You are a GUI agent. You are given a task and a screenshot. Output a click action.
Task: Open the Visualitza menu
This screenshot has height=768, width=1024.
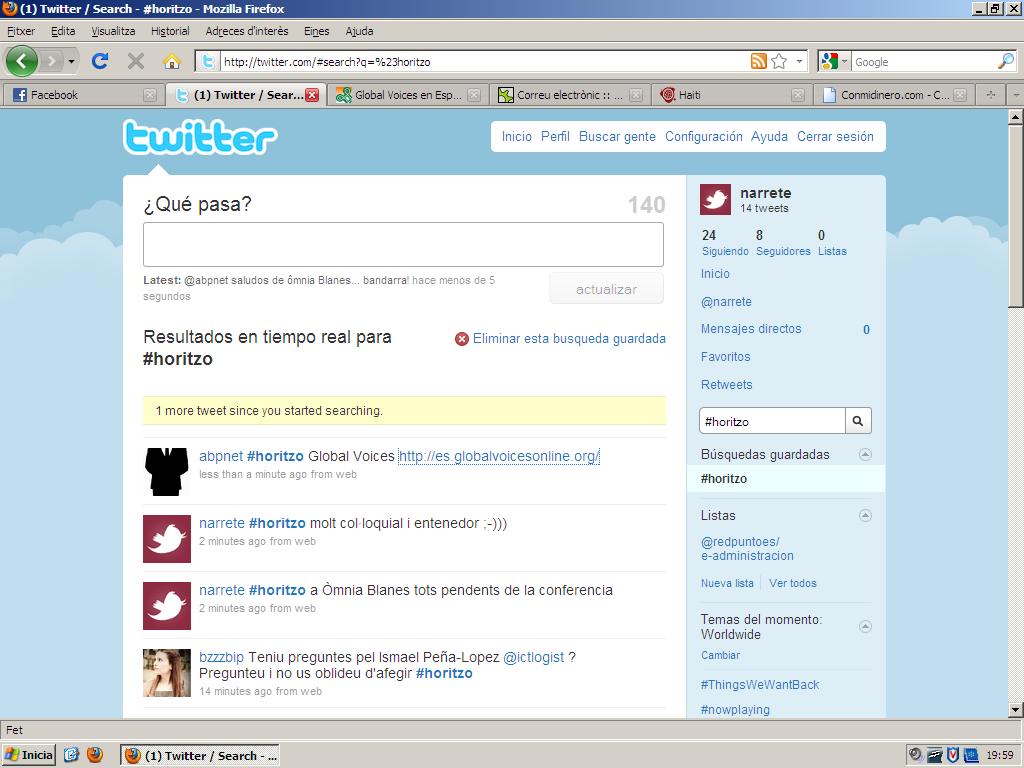coord(113,31)
